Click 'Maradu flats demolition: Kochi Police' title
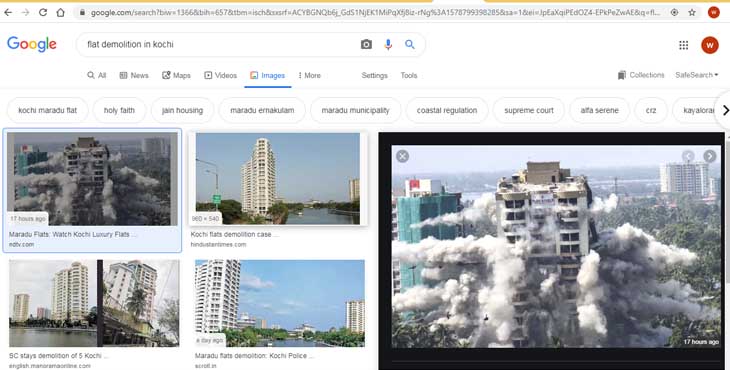730x370 pixels. [255, 356]
